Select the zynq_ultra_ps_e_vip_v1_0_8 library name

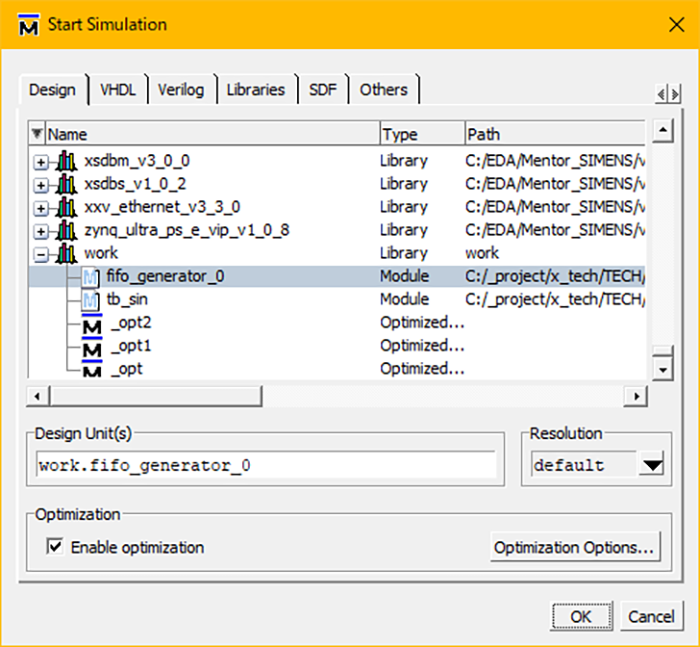click(187, 230)
